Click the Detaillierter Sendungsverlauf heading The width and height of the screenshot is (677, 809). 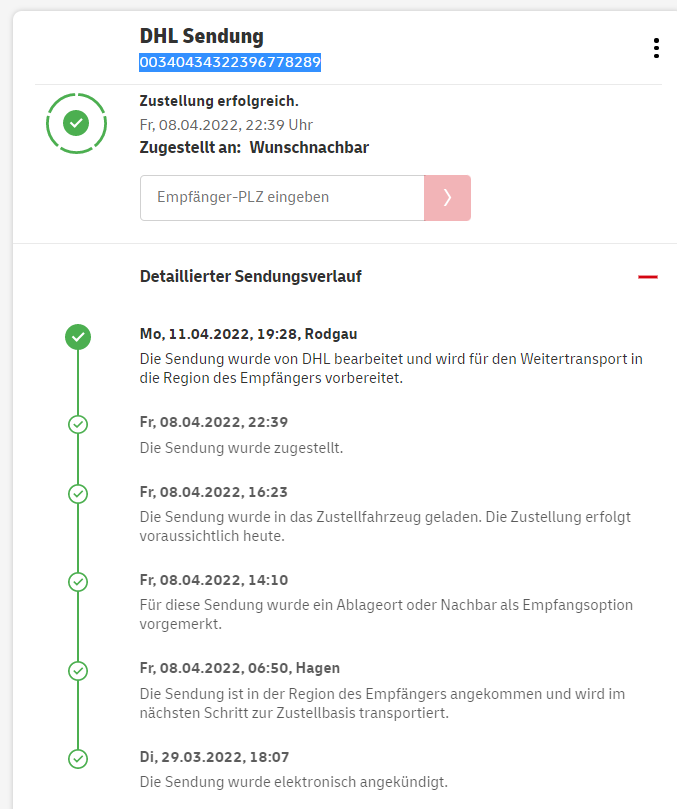click(250, 277)
